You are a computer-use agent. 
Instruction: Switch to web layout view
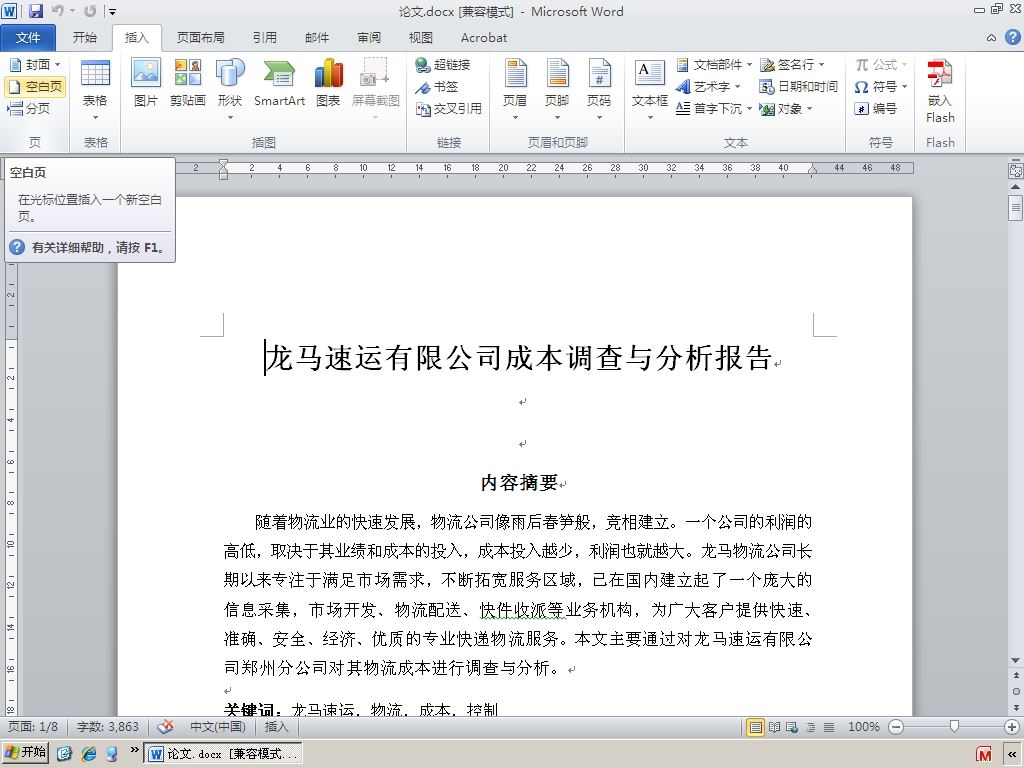(x=792, y=727)
